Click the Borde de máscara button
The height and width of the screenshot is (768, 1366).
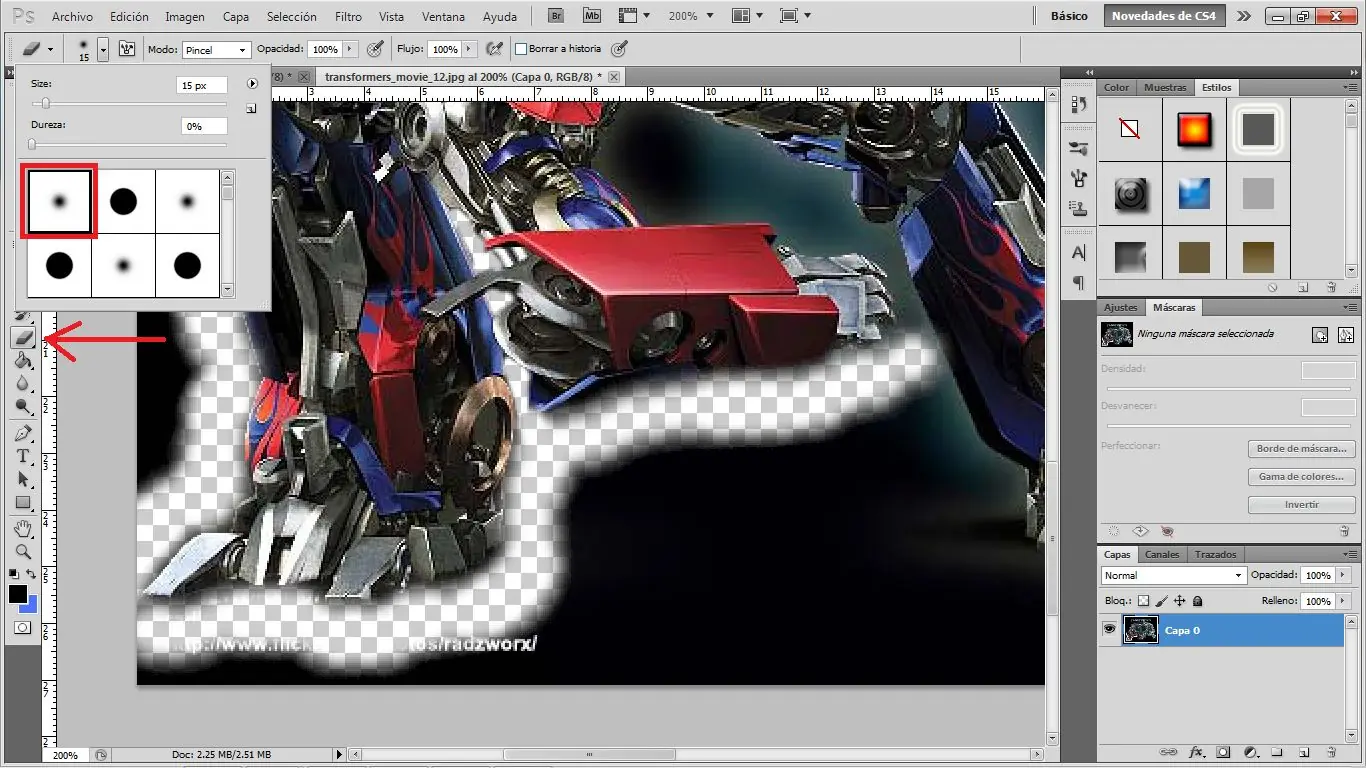click(x=1302, y=449)
